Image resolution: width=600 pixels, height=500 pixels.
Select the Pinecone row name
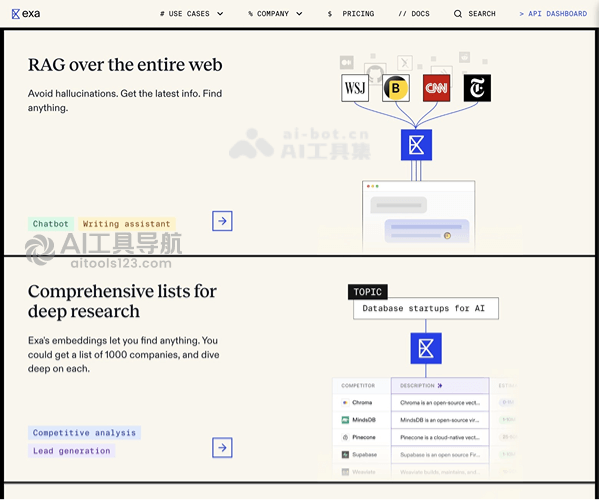pos(364,437)
